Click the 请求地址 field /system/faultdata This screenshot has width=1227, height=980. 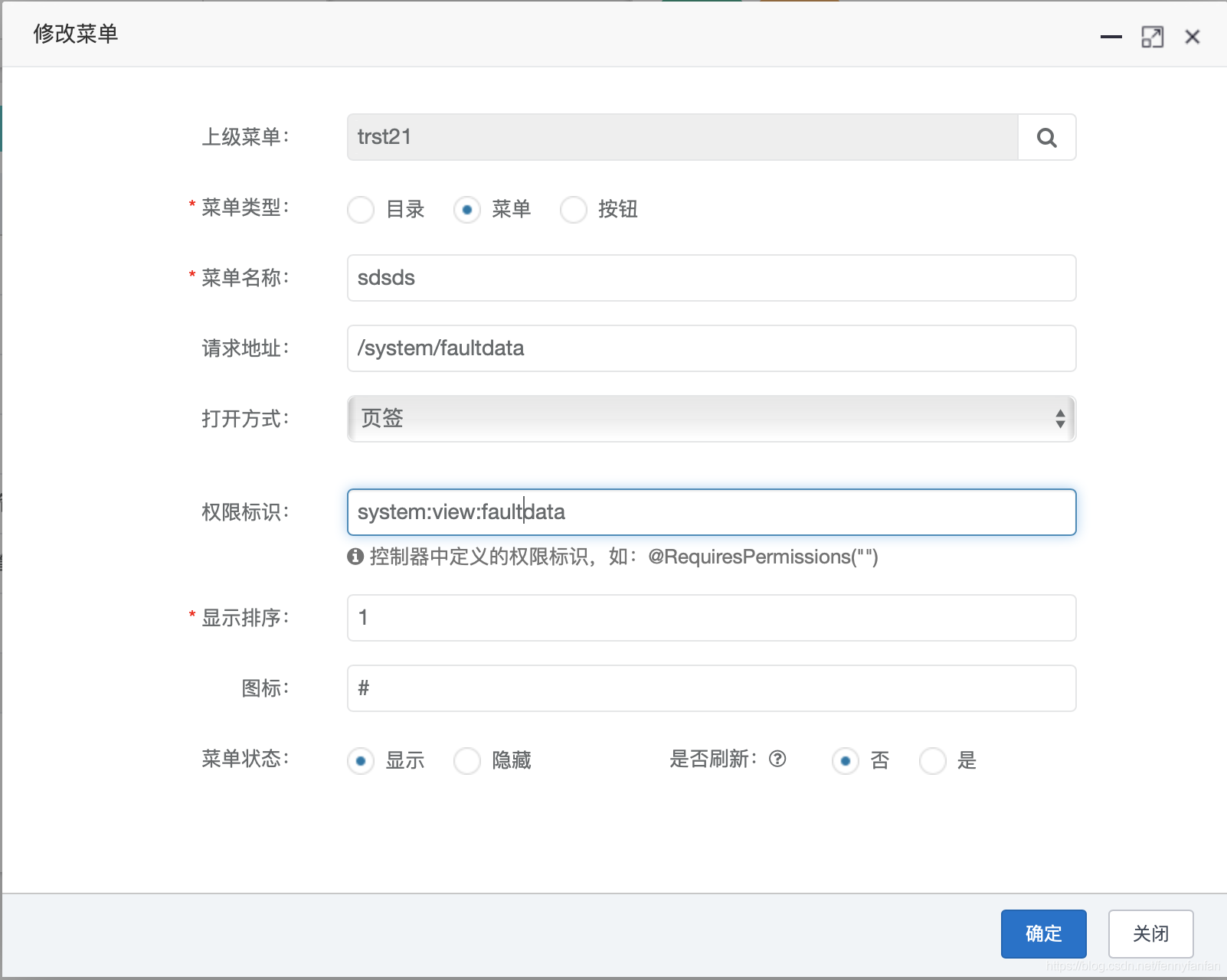[712, 348]
